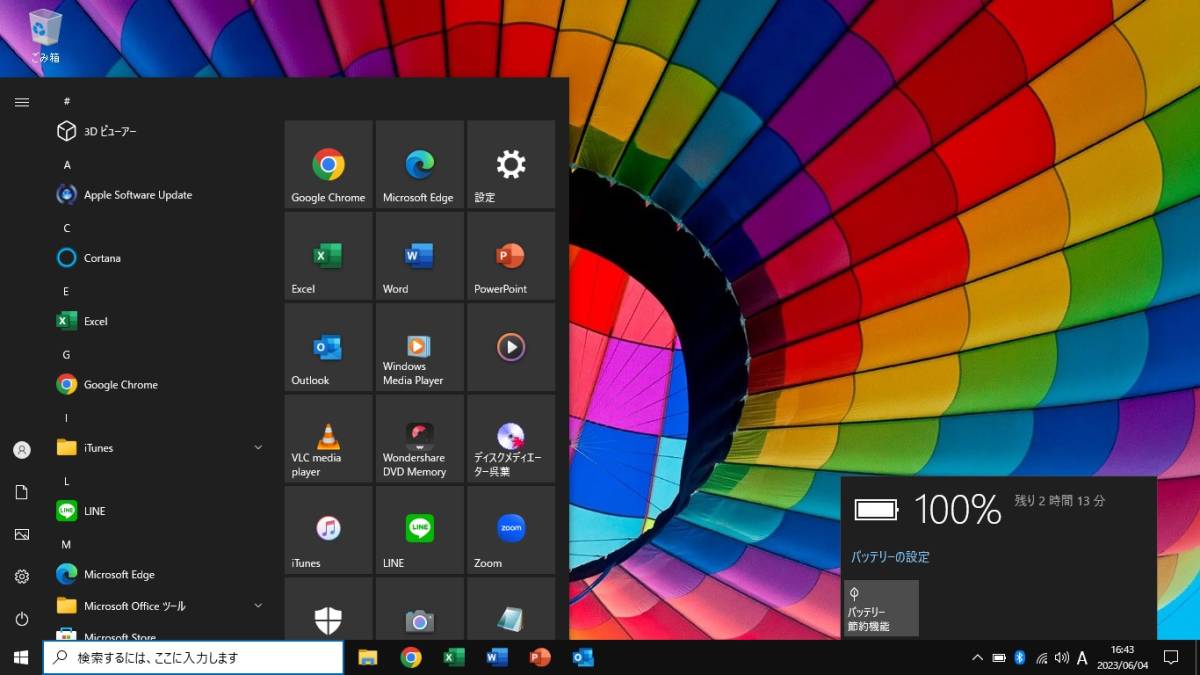Click the letter C group header
The image size is (1200, 675).
tap(67, 228)
